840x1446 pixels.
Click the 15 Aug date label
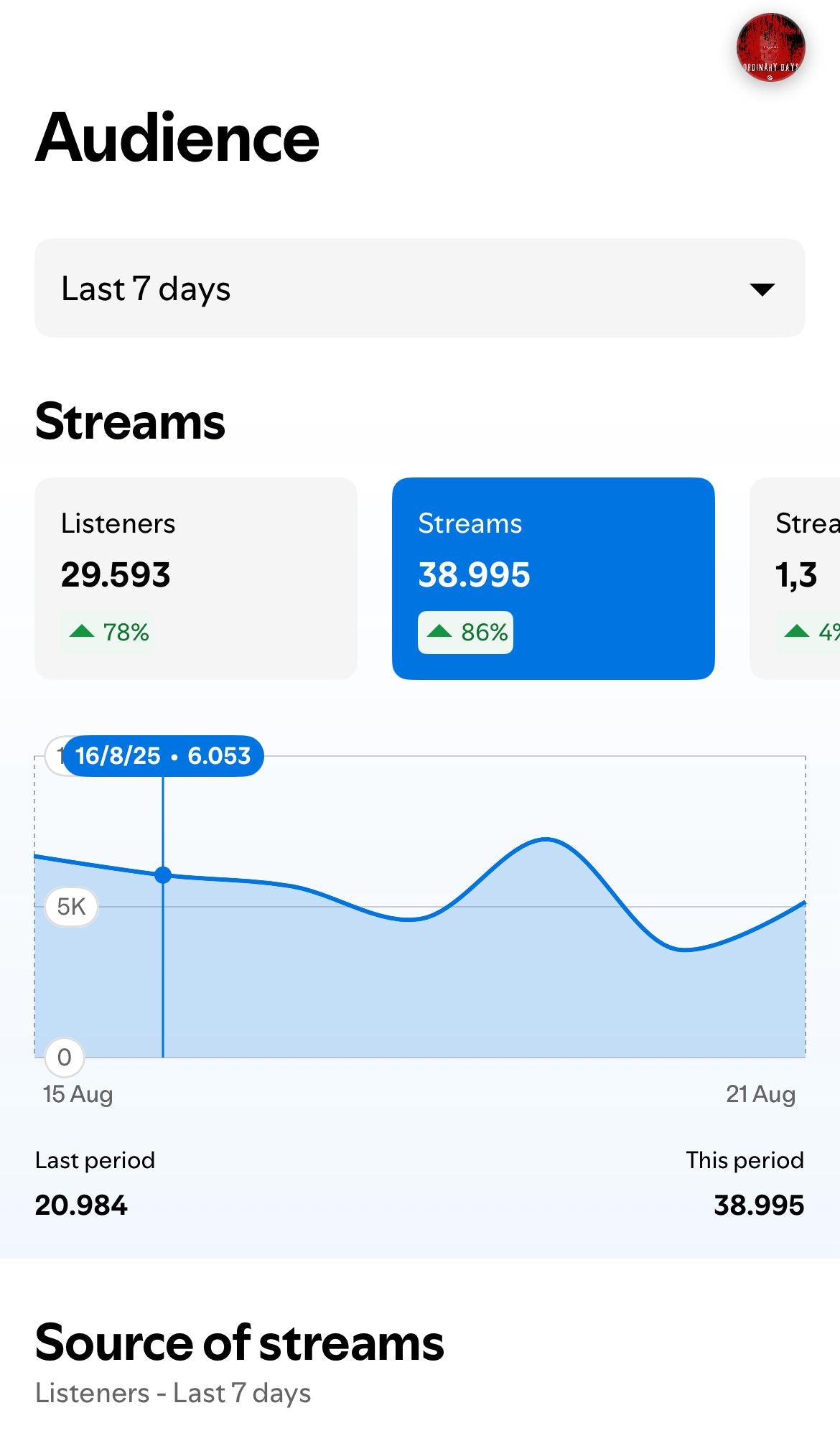(x=78, y=1094)
